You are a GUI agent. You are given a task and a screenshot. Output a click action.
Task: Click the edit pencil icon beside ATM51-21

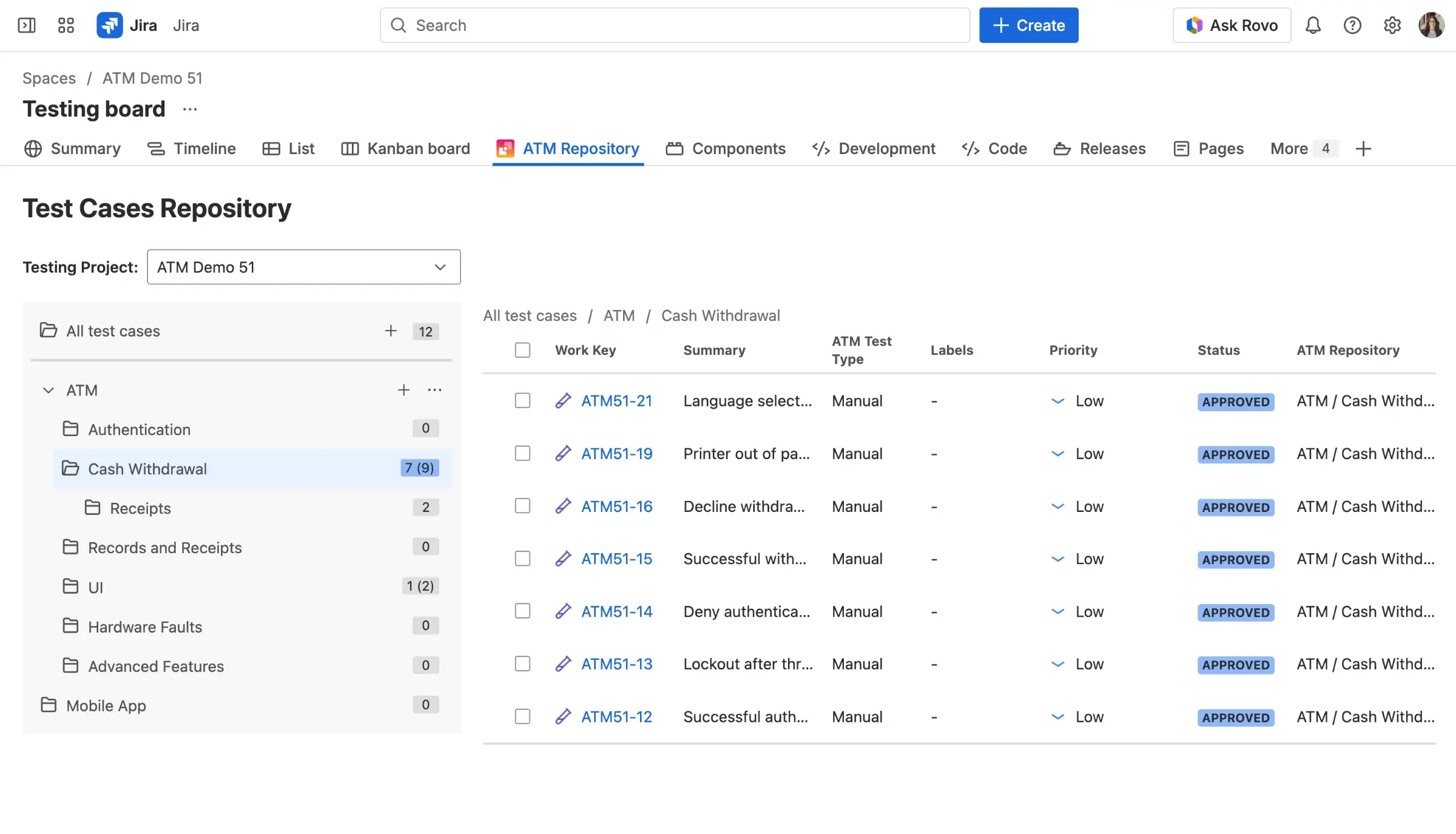(564, 400)
